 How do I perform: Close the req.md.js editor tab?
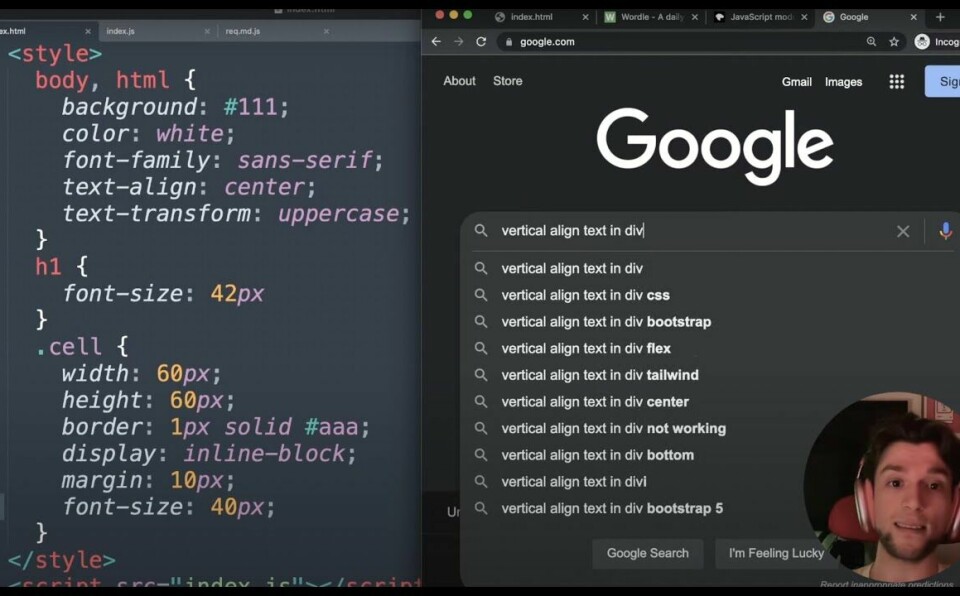coord(326,31)
